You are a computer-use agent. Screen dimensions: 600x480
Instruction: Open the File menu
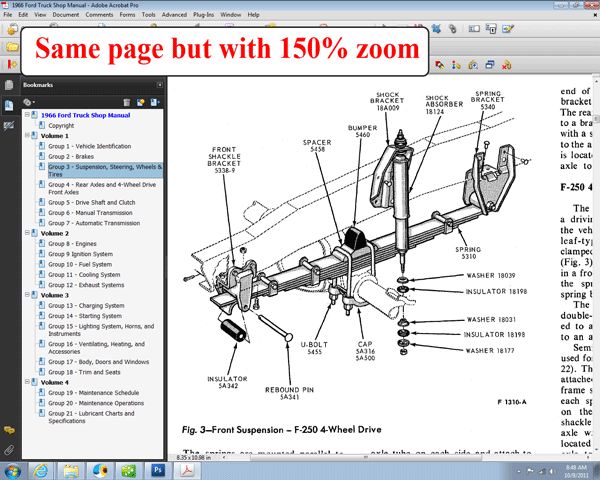coord(7,15)
